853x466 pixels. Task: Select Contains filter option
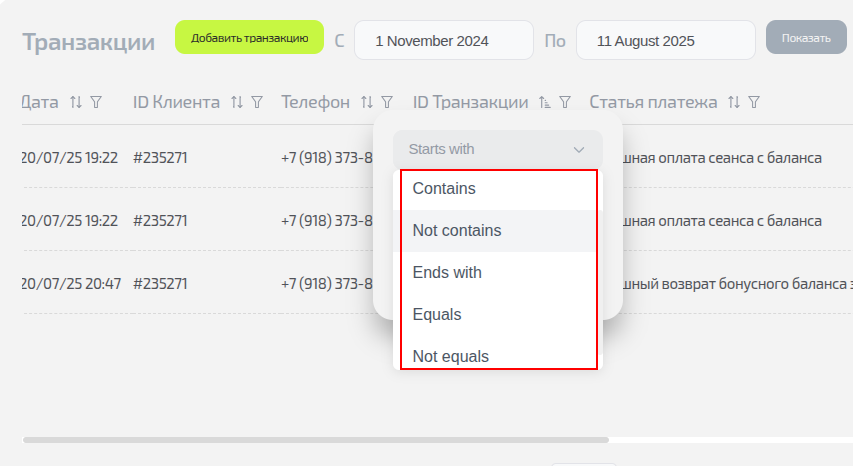point(444,188)
